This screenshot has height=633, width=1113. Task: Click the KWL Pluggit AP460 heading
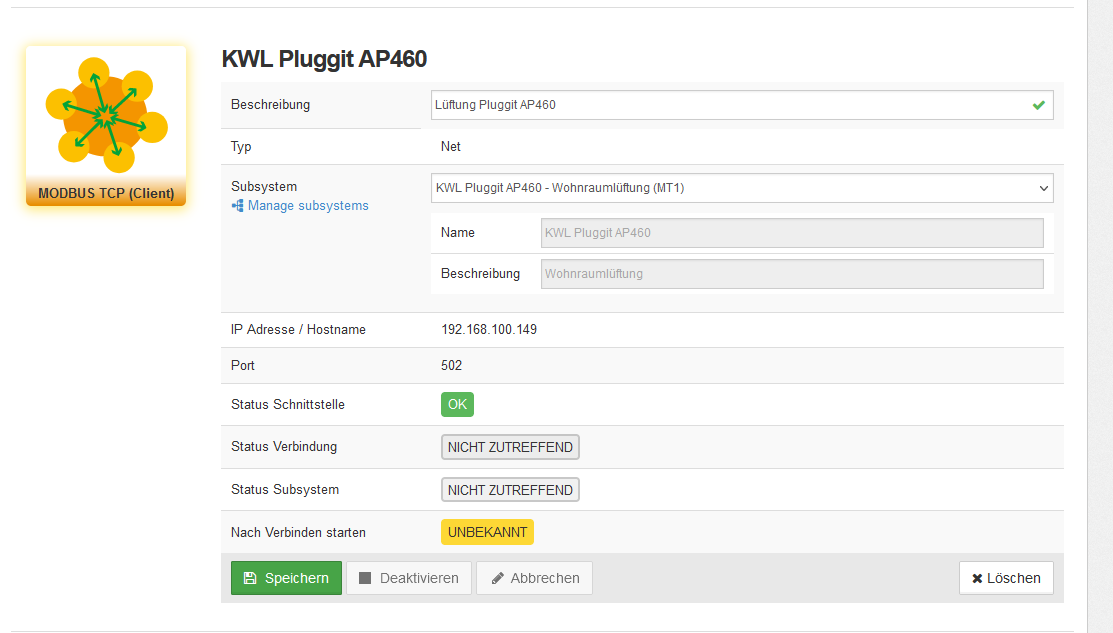tap(324, 59)
